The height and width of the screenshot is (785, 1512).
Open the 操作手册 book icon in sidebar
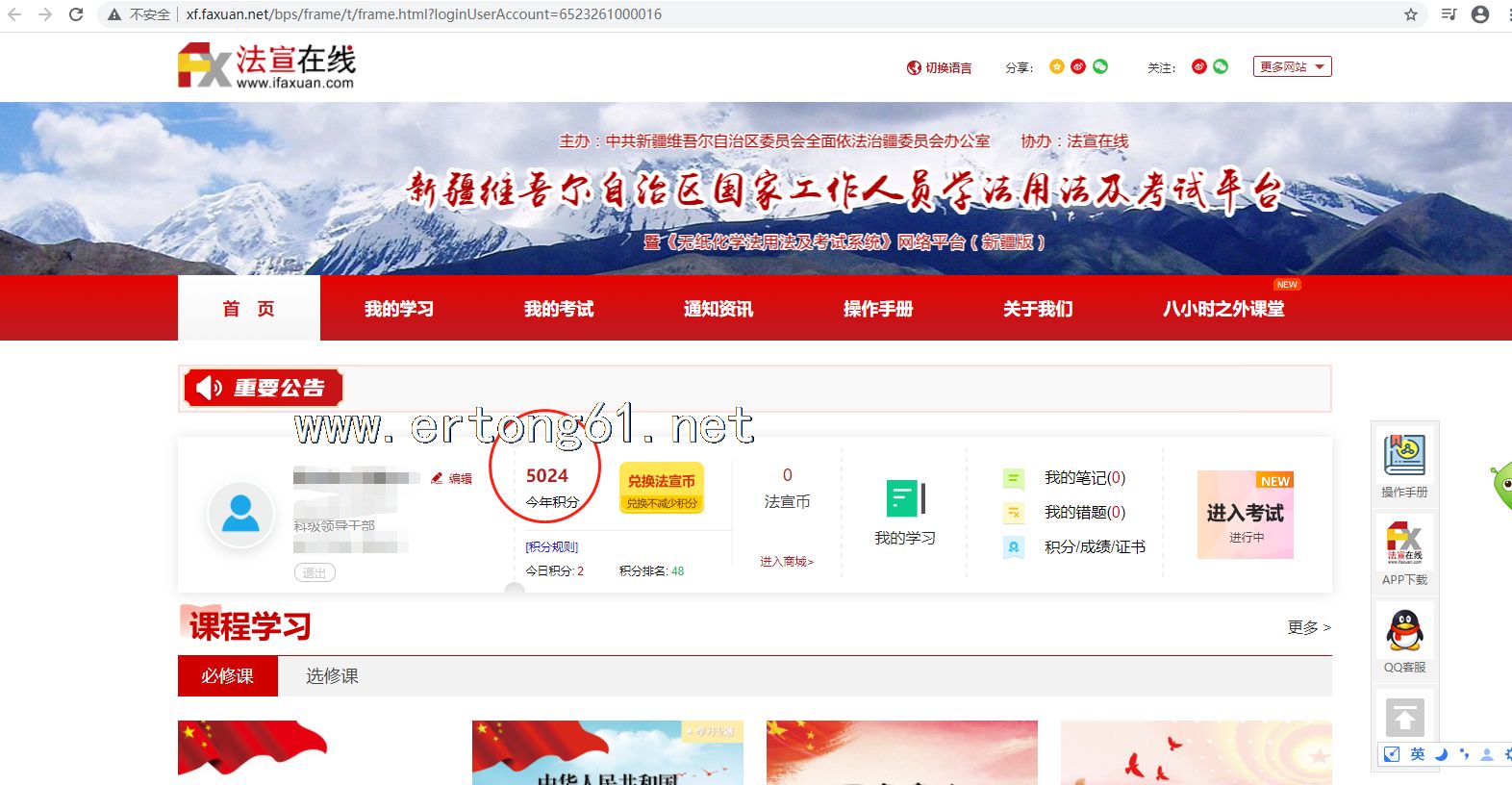tap(1404, 456)
